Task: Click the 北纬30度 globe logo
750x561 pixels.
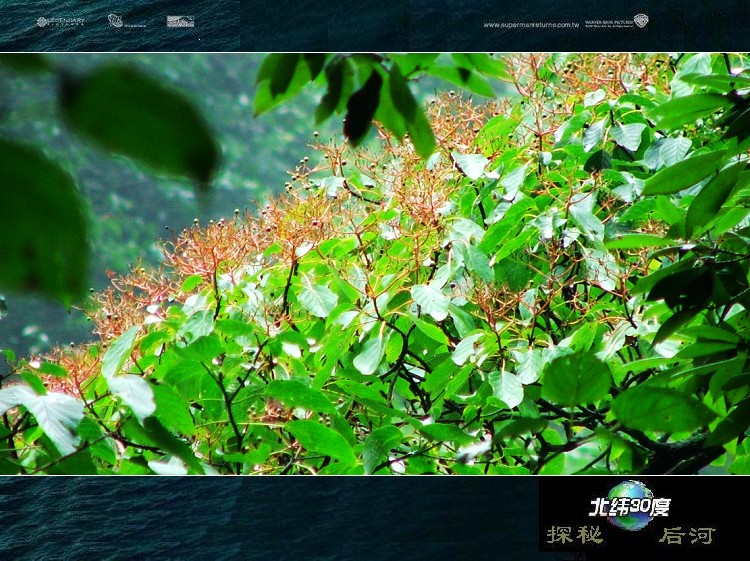Action: point(630,506)
